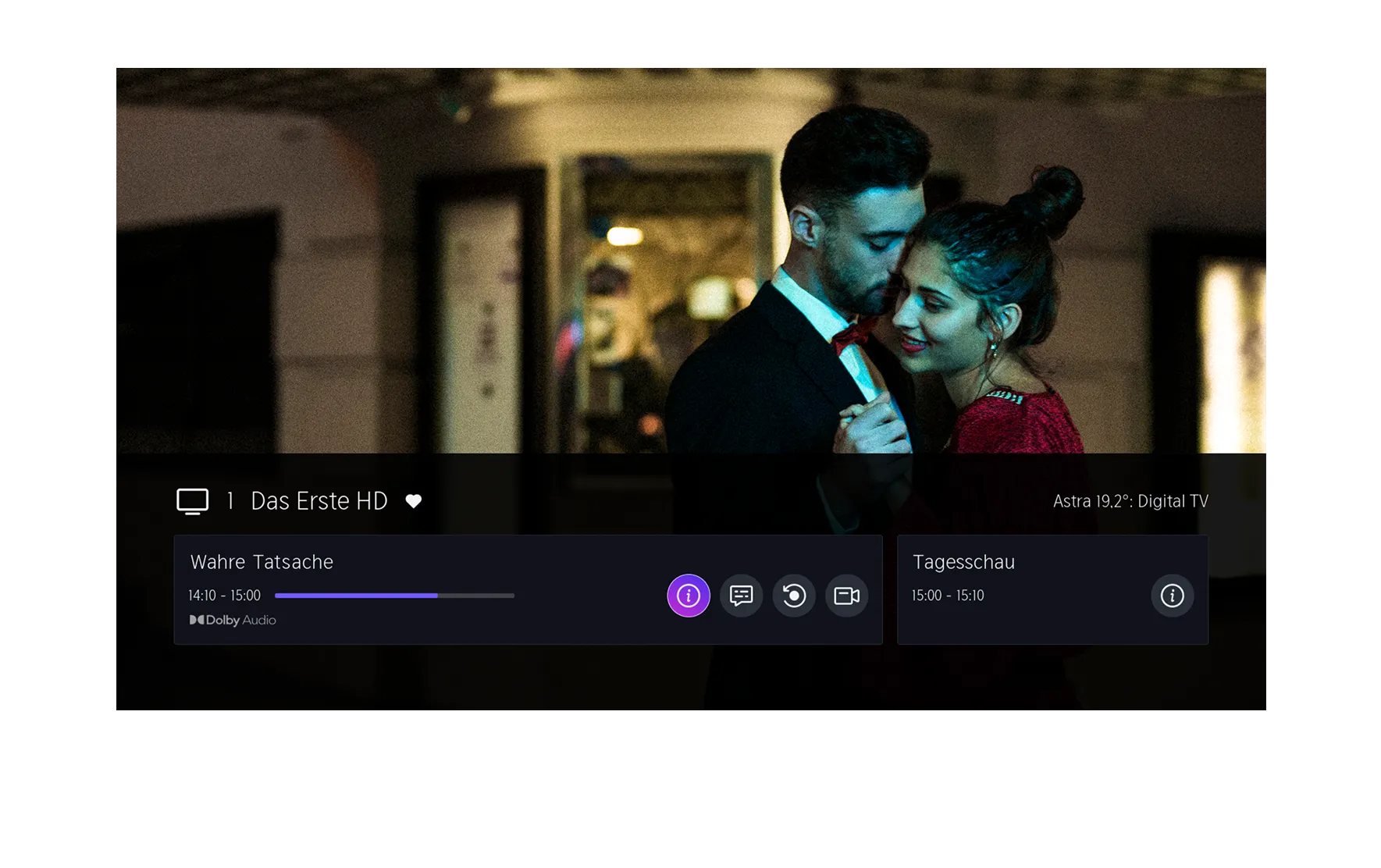Open info for Wahre Tatsache via purple button
The image size is (1381, 868).
coord(688,596)
